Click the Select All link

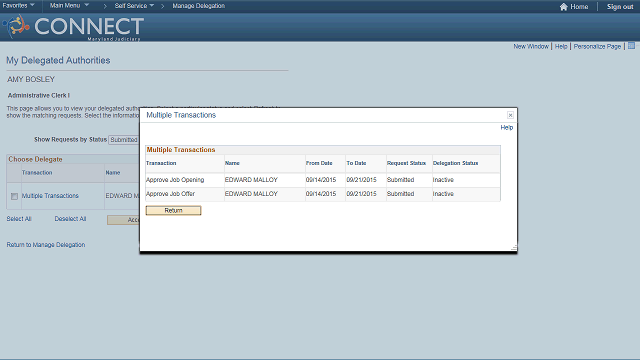(x=19, y=219)
